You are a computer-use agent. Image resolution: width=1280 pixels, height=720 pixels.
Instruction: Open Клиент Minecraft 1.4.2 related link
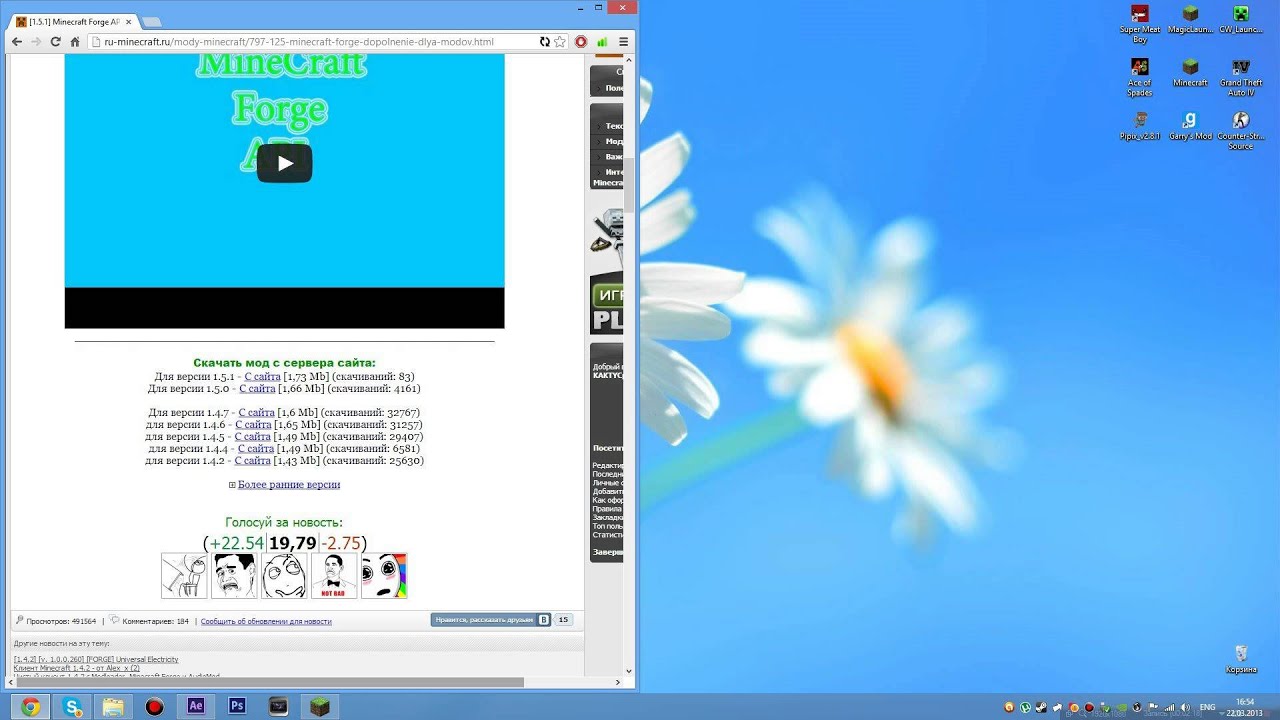coord(77,668)
